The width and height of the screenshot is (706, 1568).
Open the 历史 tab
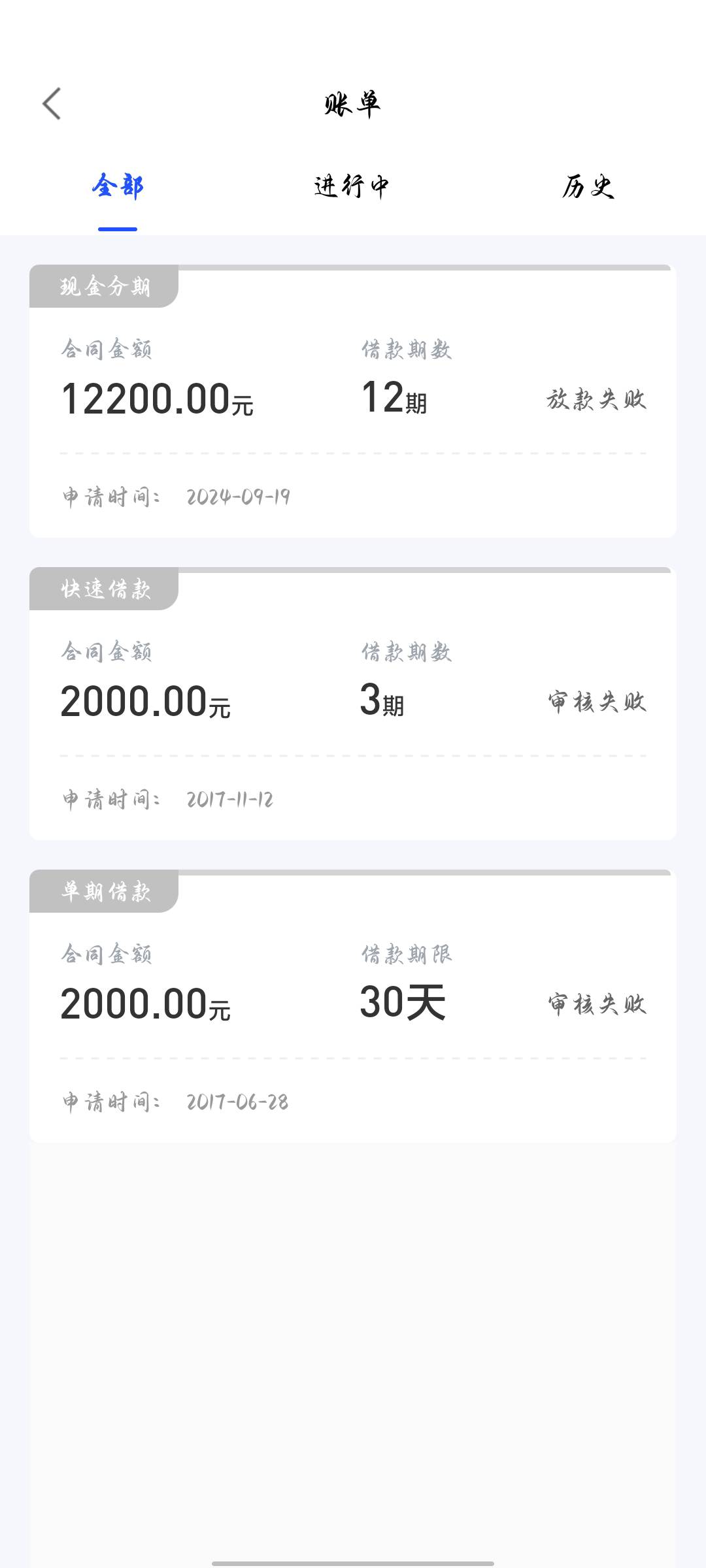(588, 187)
